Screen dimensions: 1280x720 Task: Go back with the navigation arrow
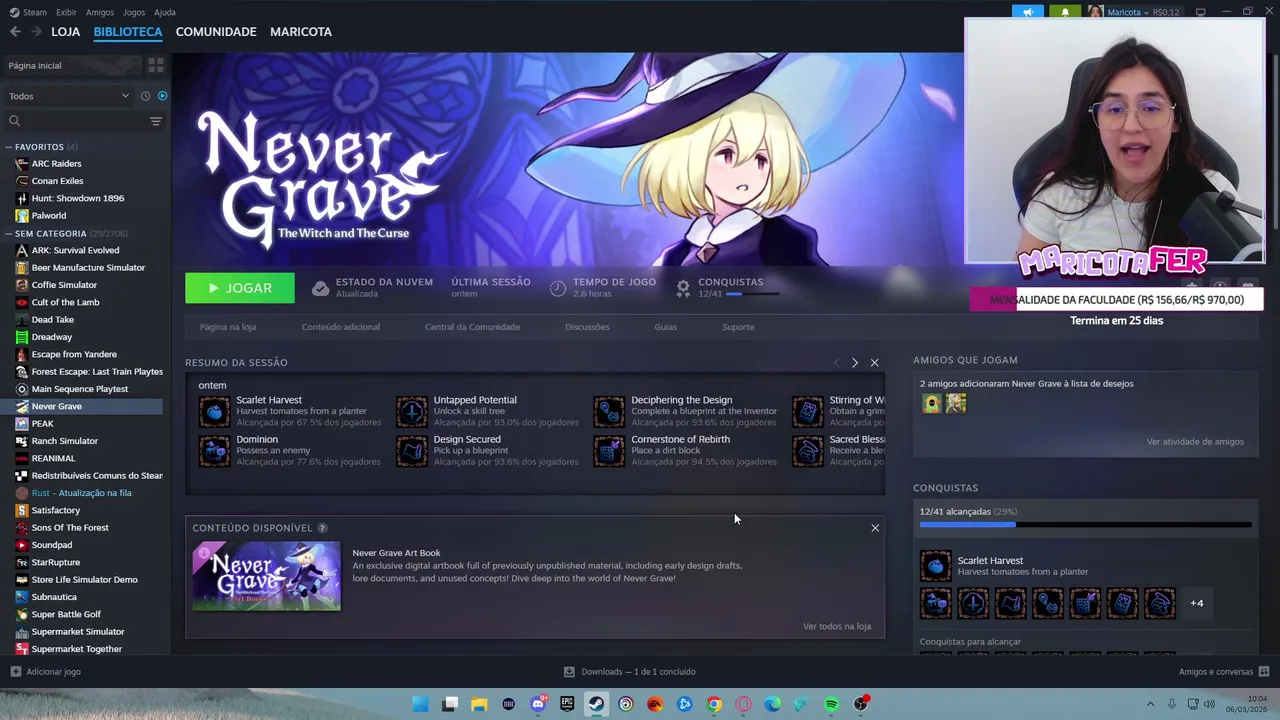tap(15, 32)
